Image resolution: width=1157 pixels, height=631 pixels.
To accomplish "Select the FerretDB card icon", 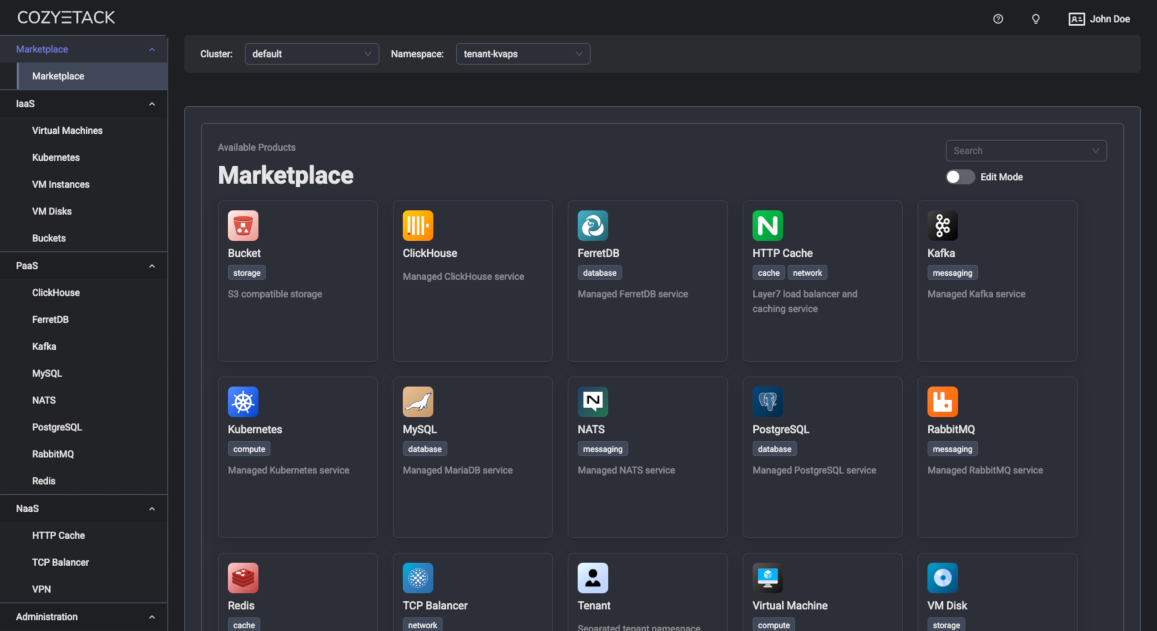I will [593, 226].
